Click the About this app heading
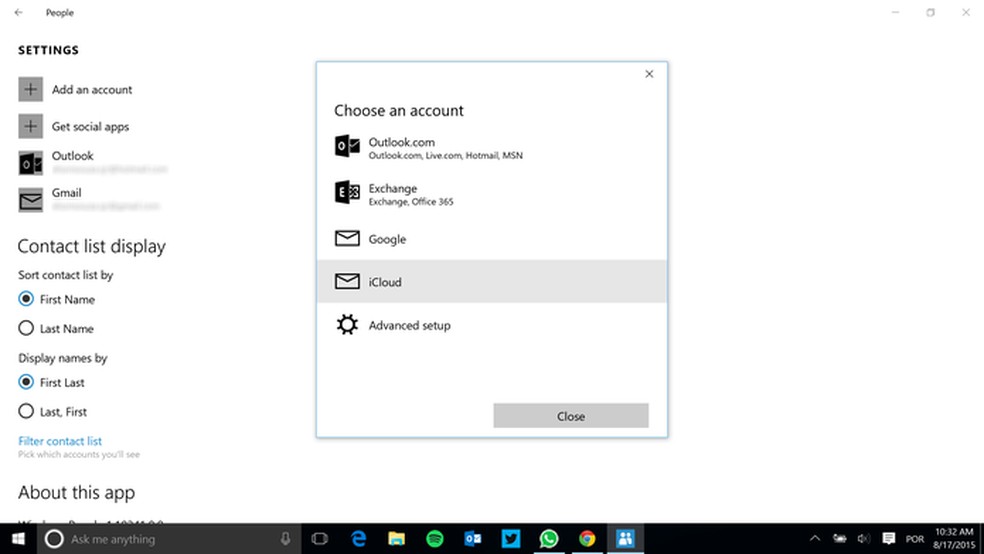This screenshot has width=984, height=554. (x=77, y=493)
